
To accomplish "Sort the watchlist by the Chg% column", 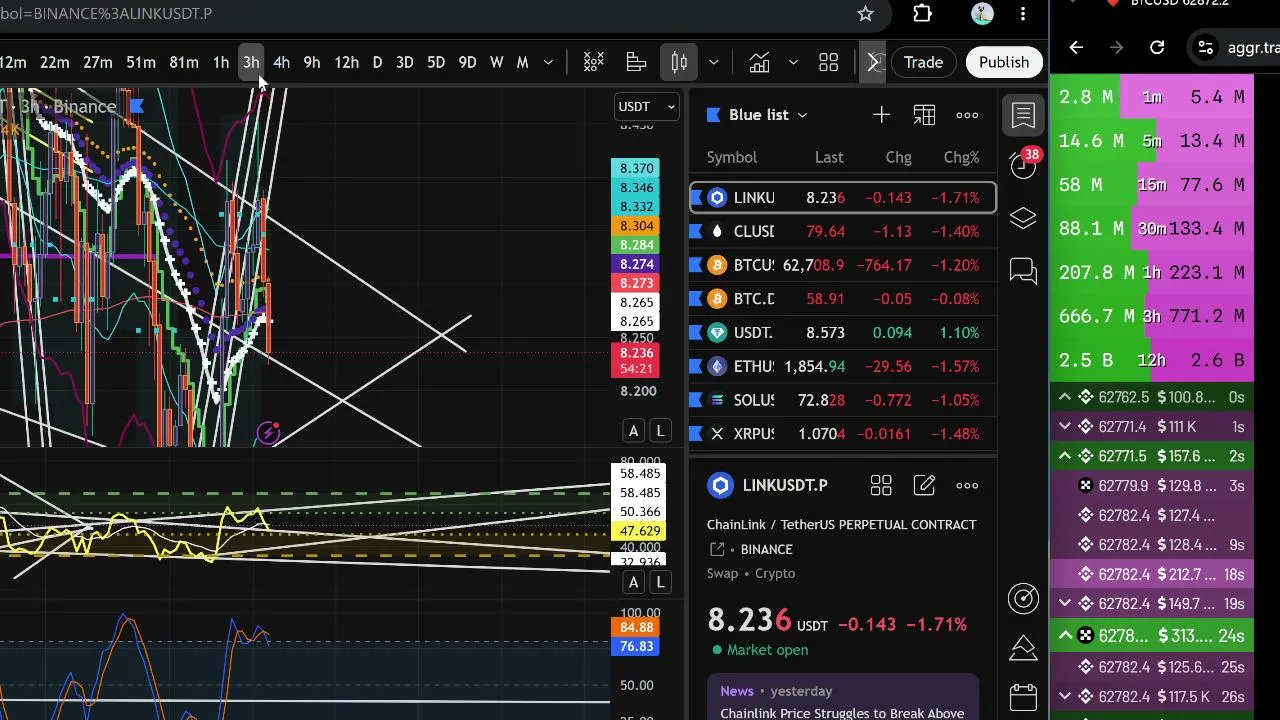I will [962, 157].
